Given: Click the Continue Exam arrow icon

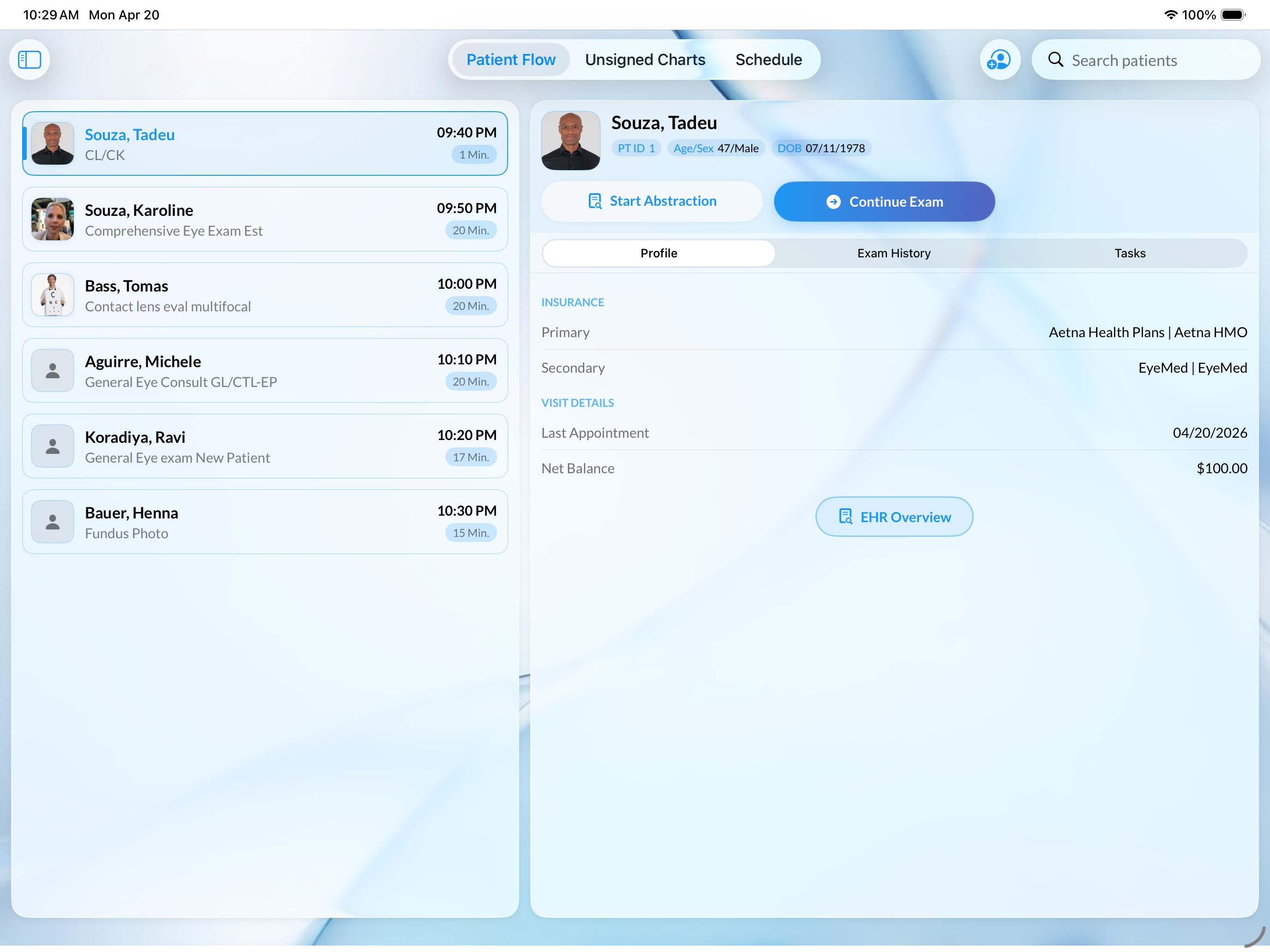Looking at the screenshot, I should coord(833,202).
